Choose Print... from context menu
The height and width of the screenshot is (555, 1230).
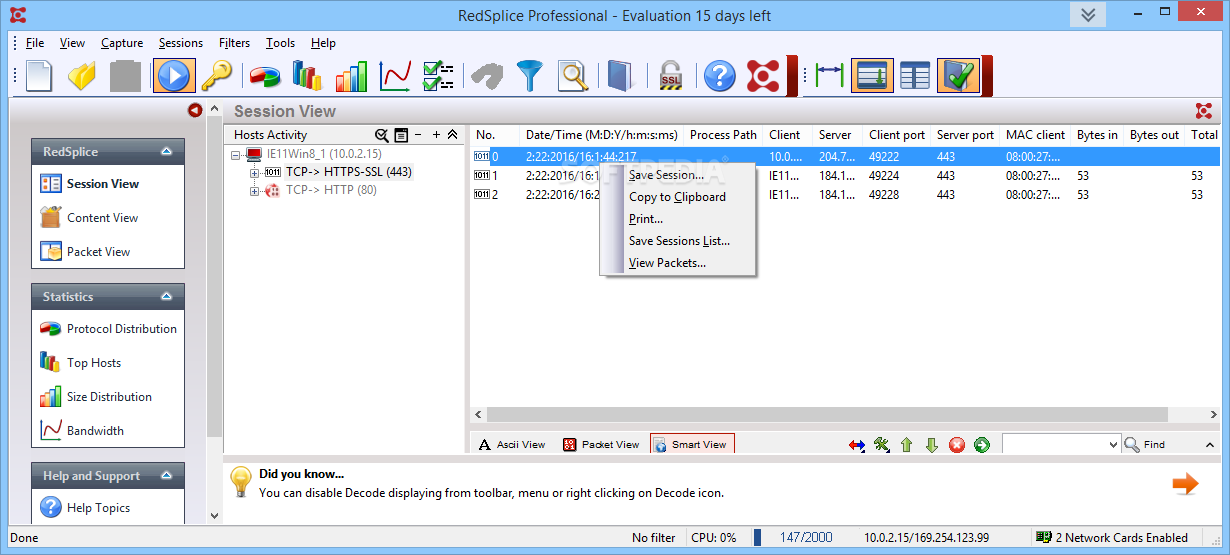coord(678,219)
